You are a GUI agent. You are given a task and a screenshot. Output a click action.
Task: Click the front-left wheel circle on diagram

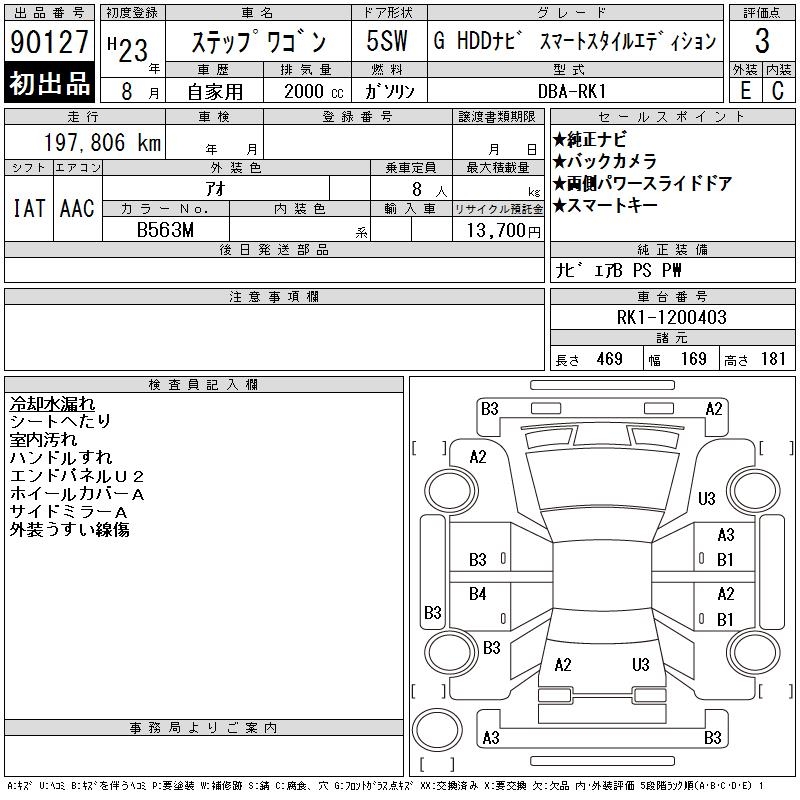point(451,491)
